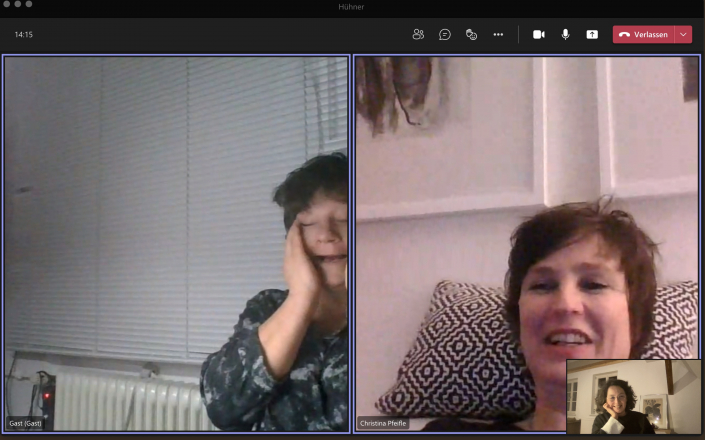Open the meeting chat
705x440 pixels.
445,34
